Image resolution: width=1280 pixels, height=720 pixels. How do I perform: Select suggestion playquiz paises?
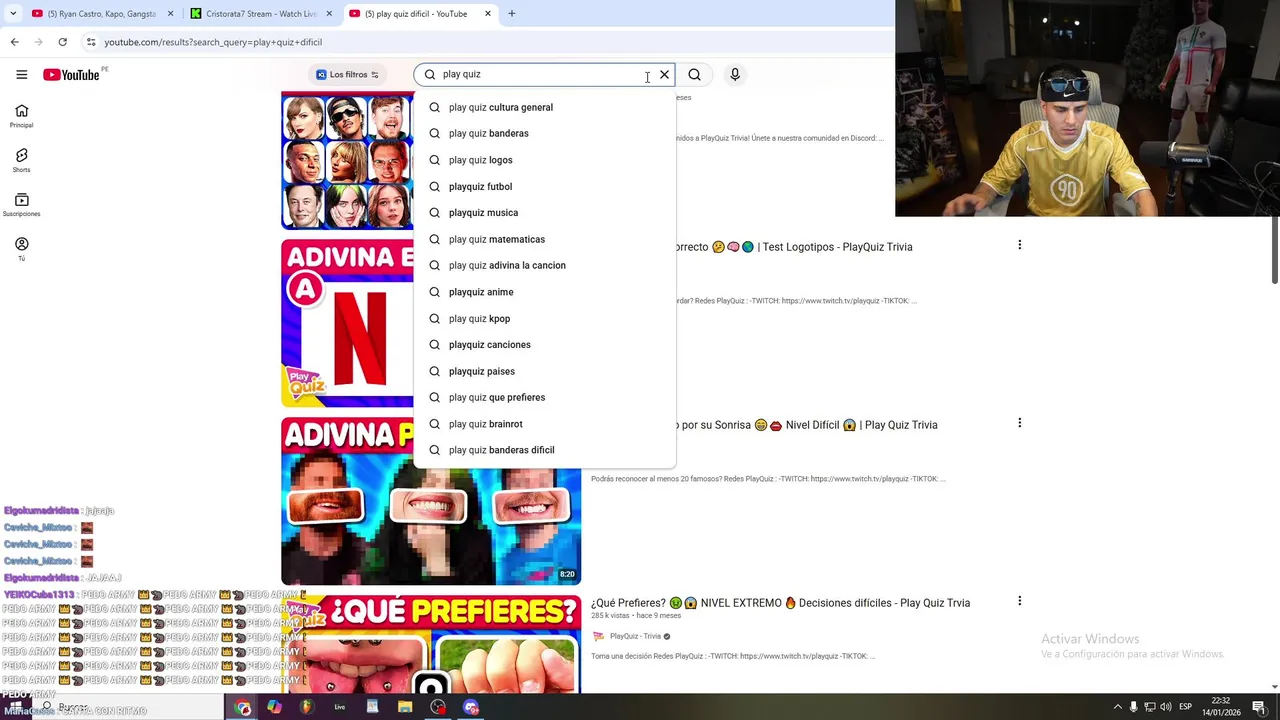(x=545, y=371)
